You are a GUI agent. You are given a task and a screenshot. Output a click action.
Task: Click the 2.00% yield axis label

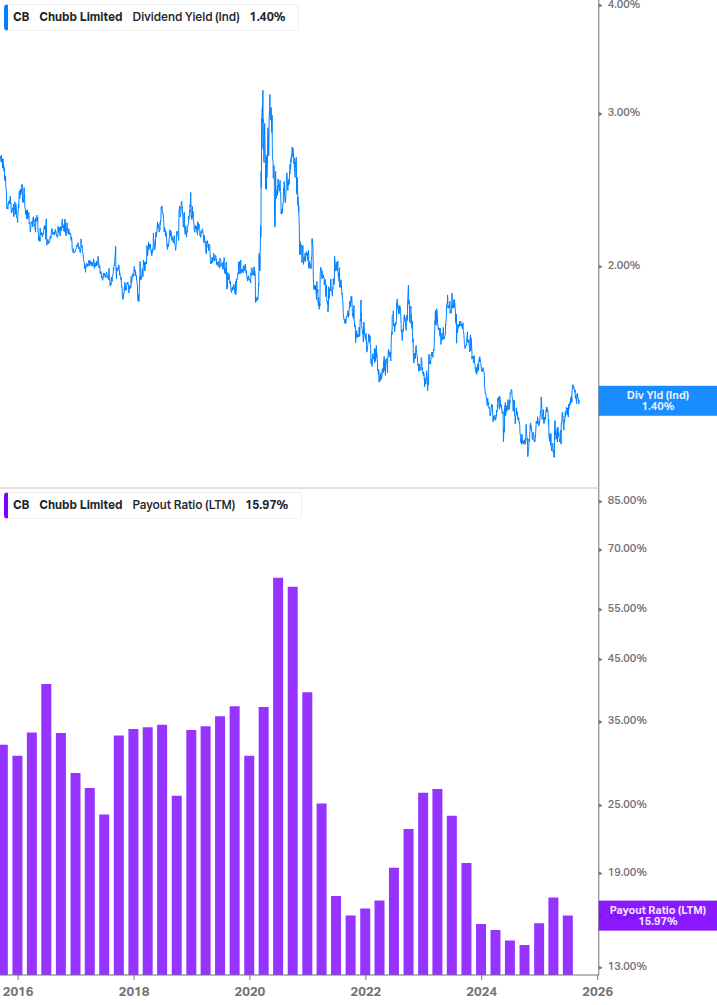(623, 265)
